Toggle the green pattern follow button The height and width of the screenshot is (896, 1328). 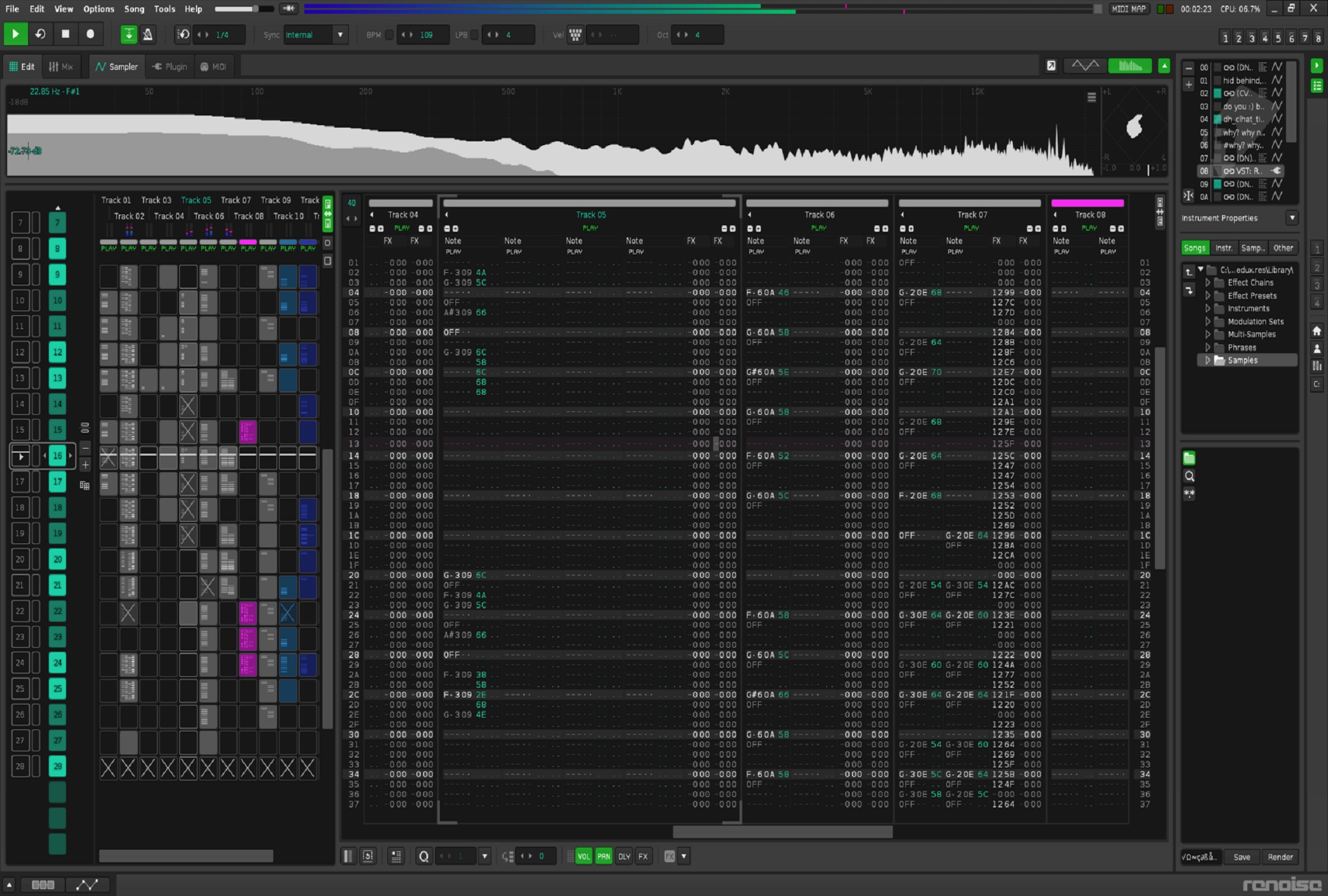point(129,35)
